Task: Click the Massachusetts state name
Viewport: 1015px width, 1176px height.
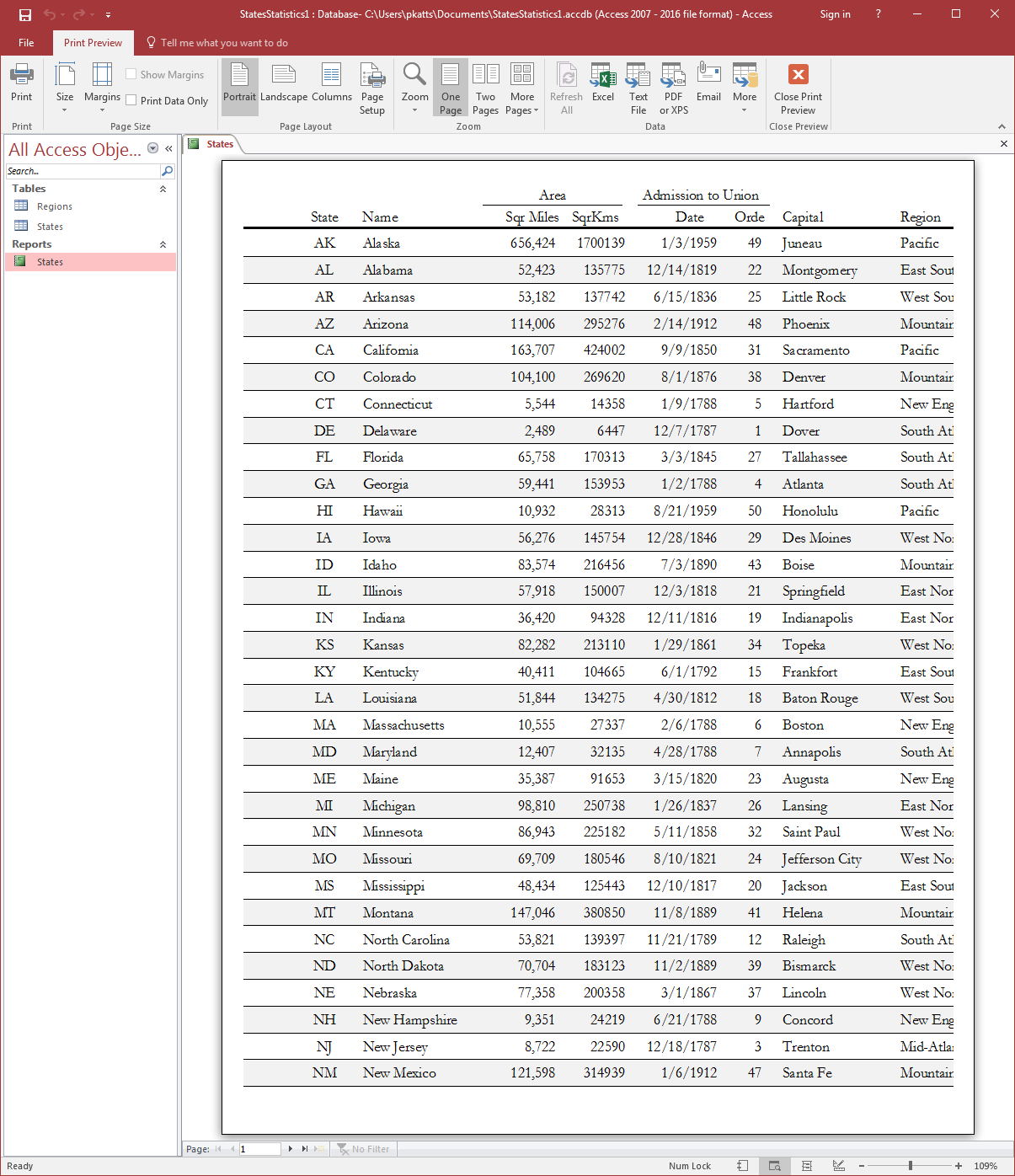Action: [x=403, y=725]
